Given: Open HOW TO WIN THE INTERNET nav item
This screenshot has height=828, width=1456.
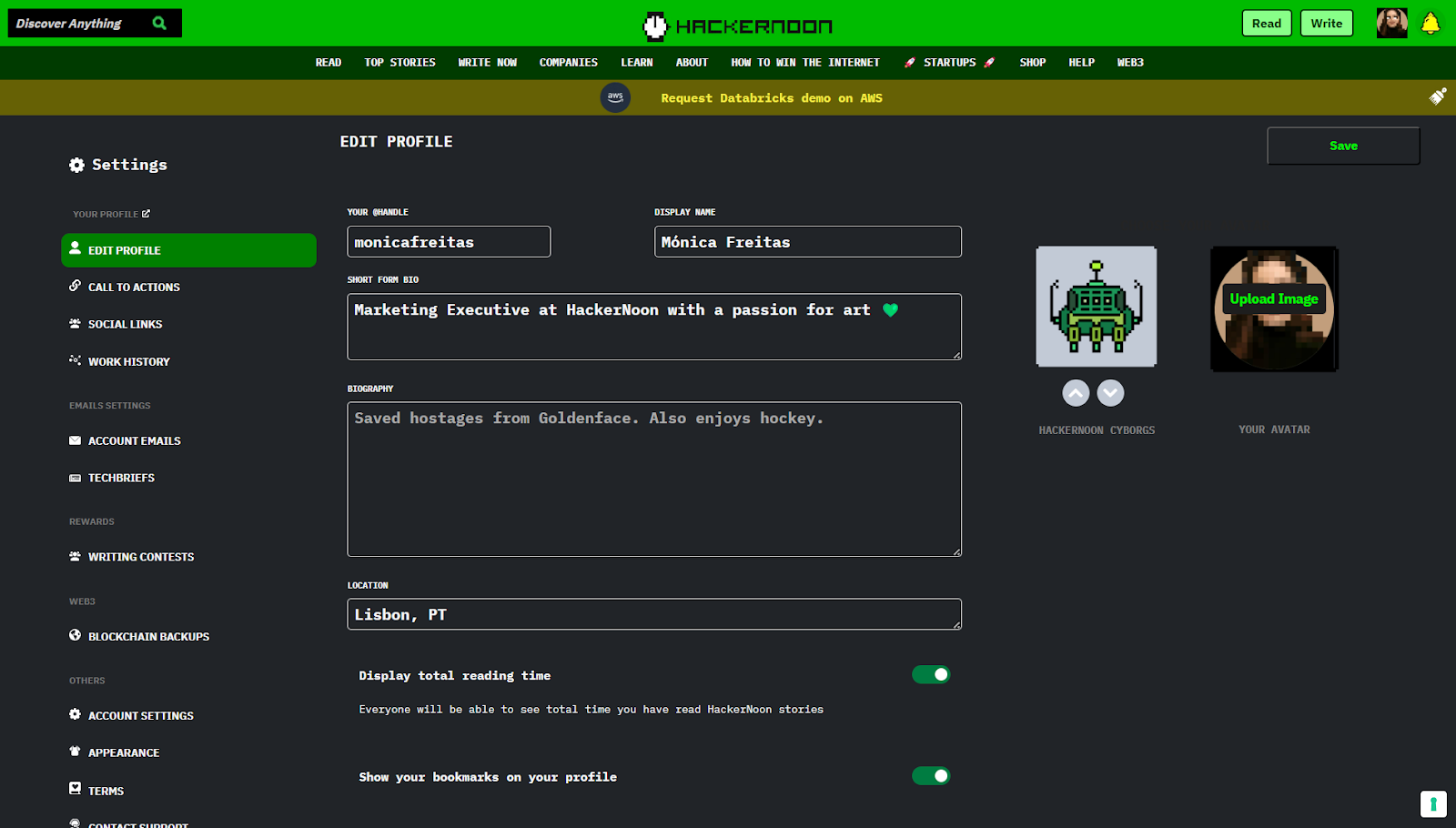Looking at the screenshot, I should [805, 63].
